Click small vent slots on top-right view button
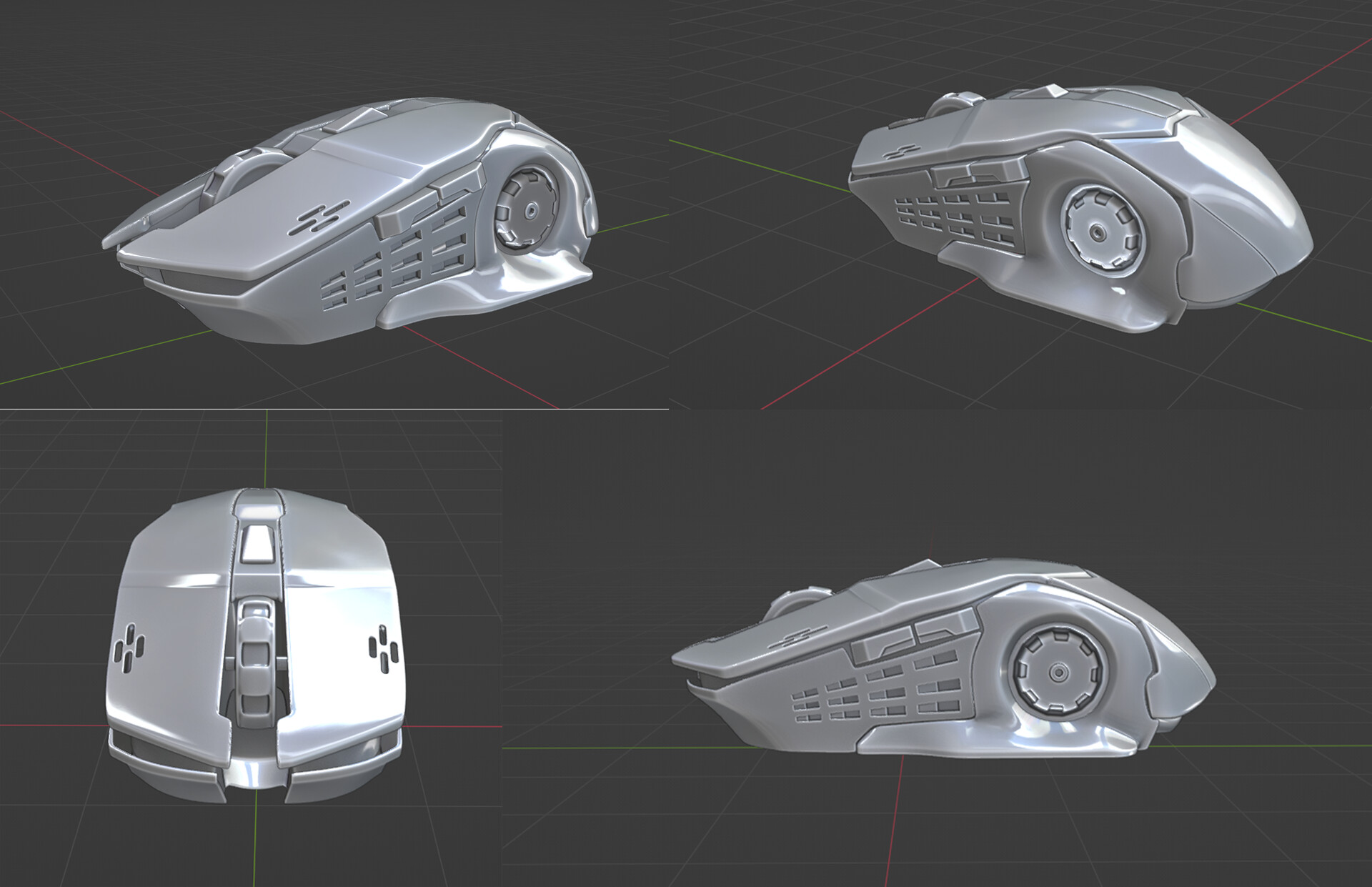The width and height of the screenshot is (1372, 887). click(x=900, y=152)
